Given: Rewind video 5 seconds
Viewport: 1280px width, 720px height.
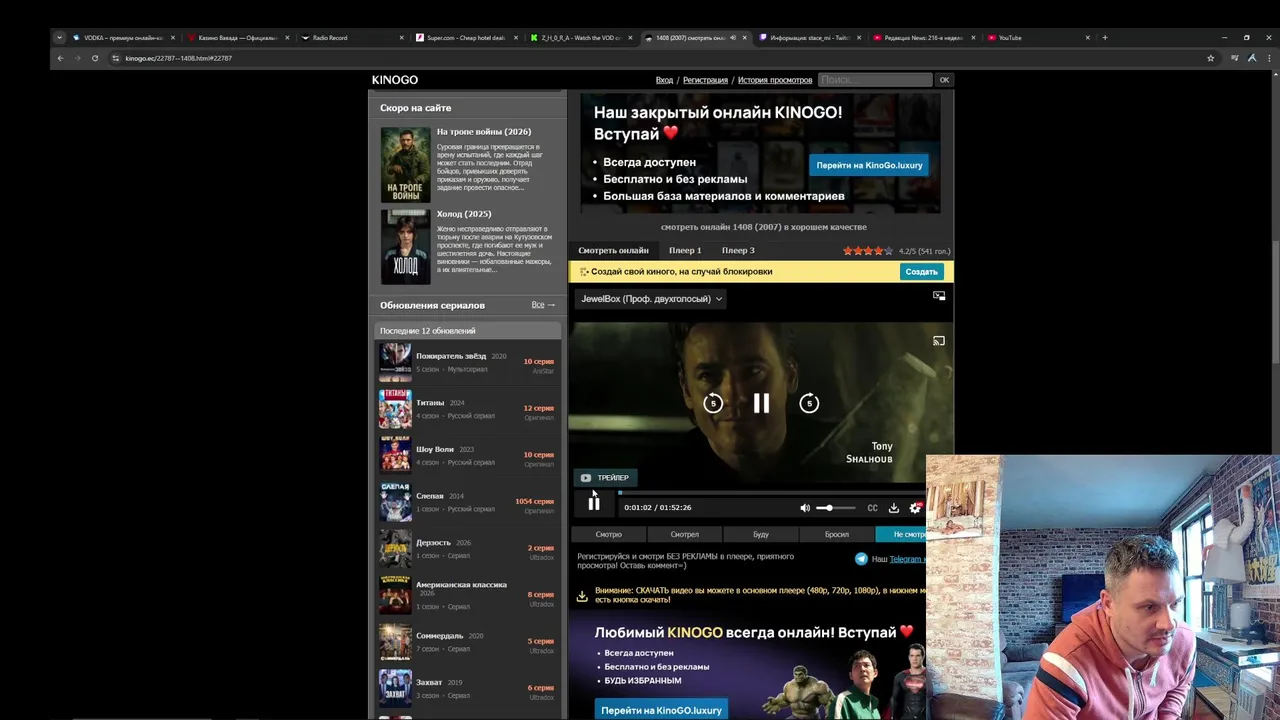Looking at the screenshot, I should [713, 403].
